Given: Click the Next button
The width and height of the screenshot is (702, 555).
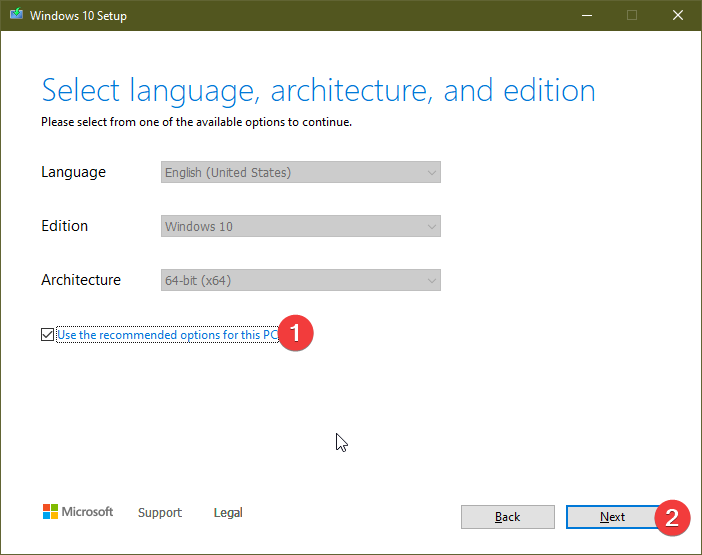Looking at the screenshot, I should click(x=612, y=517).
